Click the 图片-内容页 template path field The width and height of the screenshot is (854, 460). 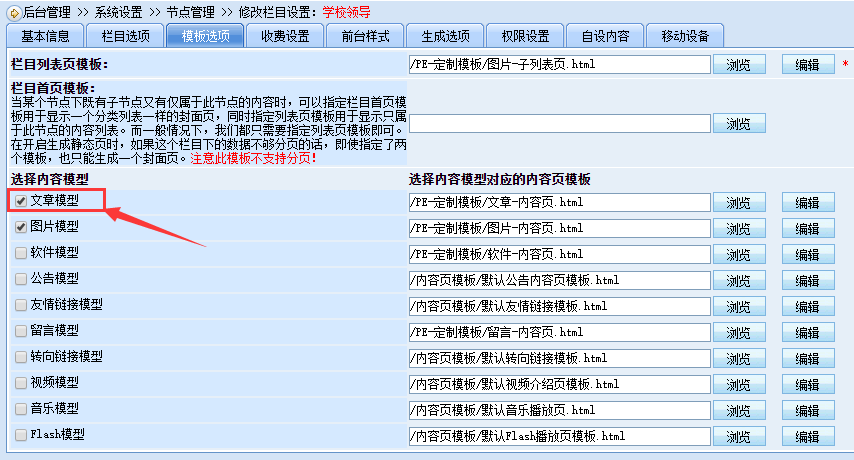pos(559,228)
